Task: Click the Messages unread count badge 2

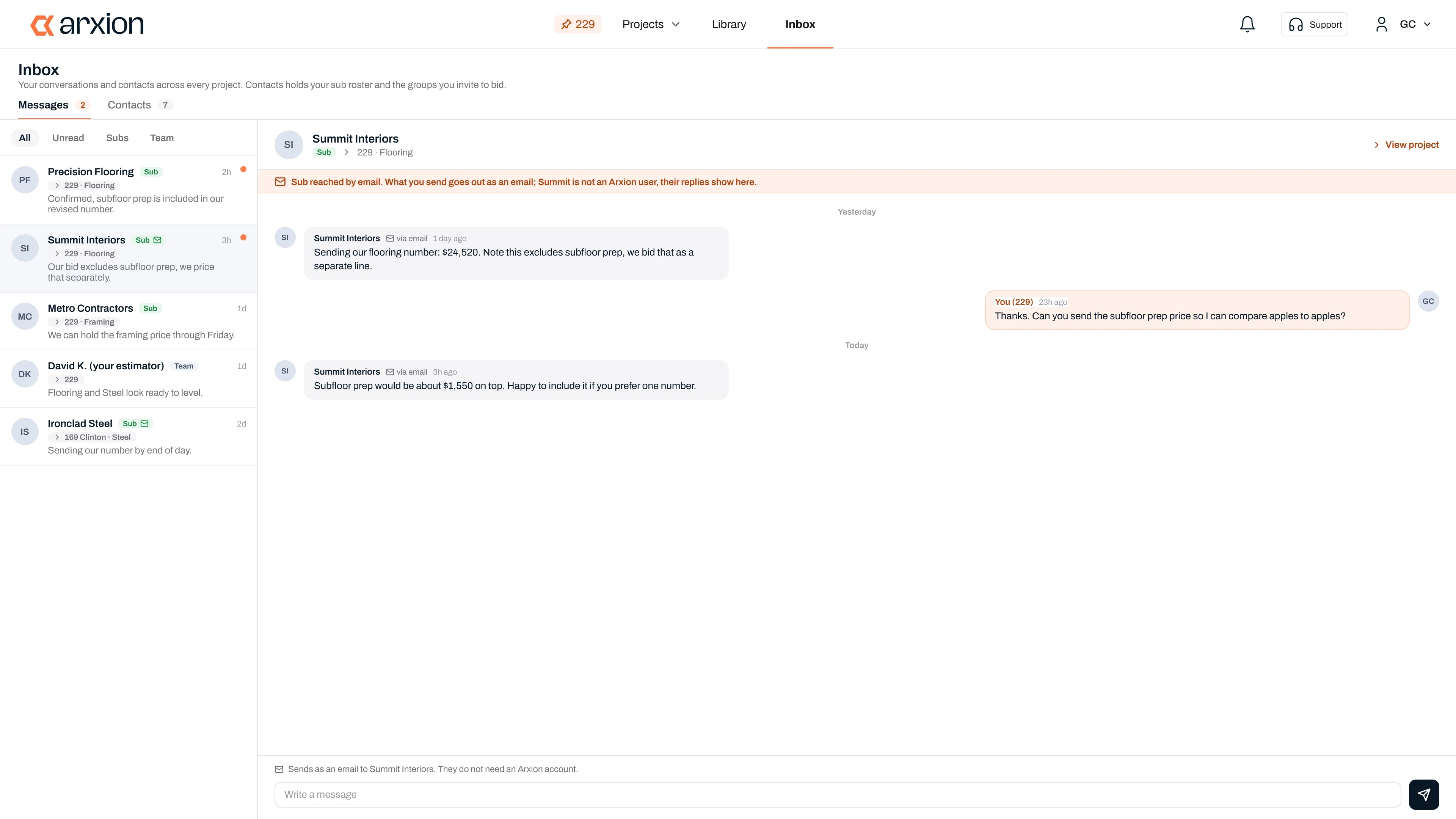Action: click(x=83, y=105)
